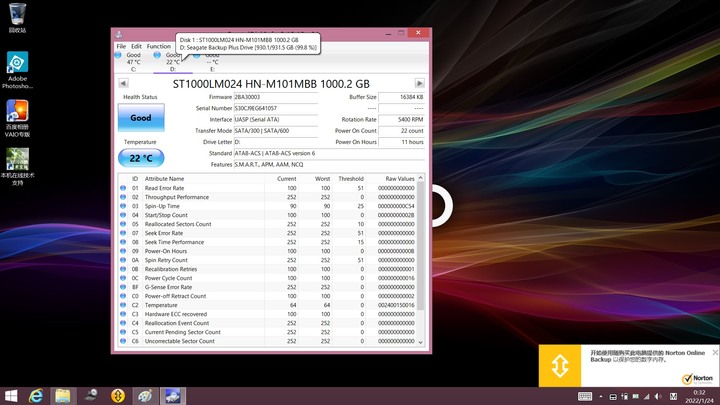Select the Spin-Up Time row
Viewport: 720px width, 405px height.
(x=267, y=206)
